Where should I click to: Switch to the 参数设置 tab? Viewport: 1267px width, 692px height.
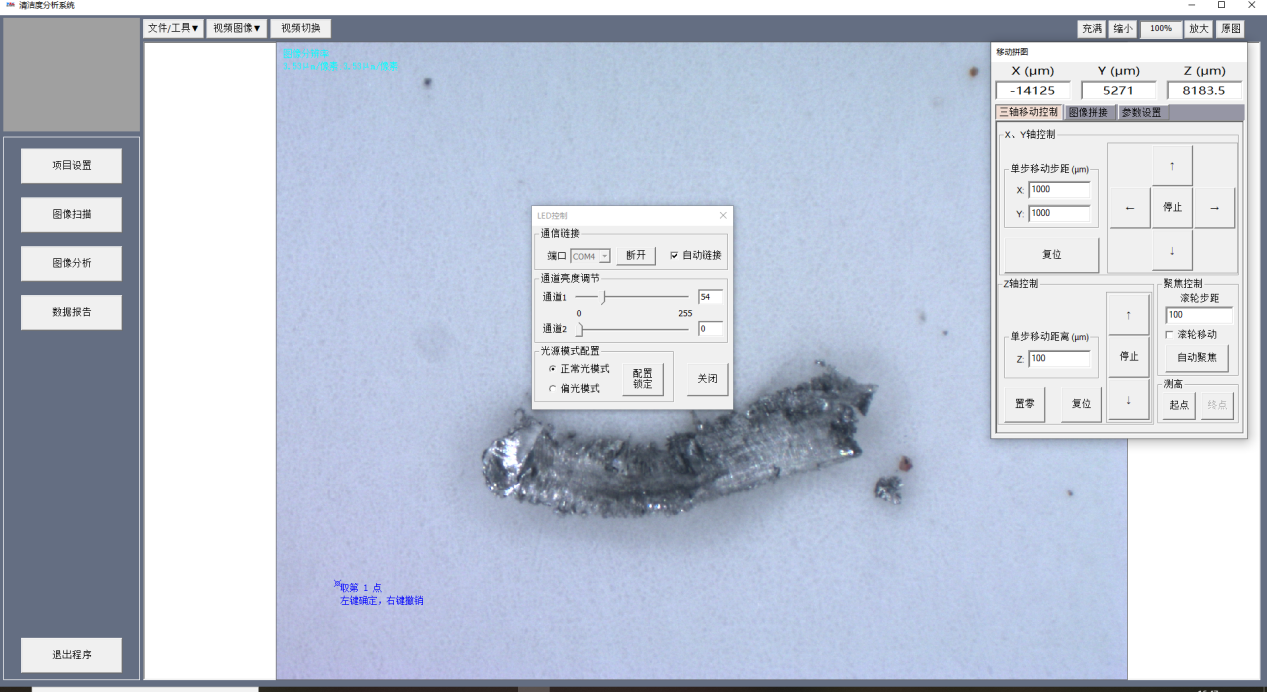[x=1141, y=112]
